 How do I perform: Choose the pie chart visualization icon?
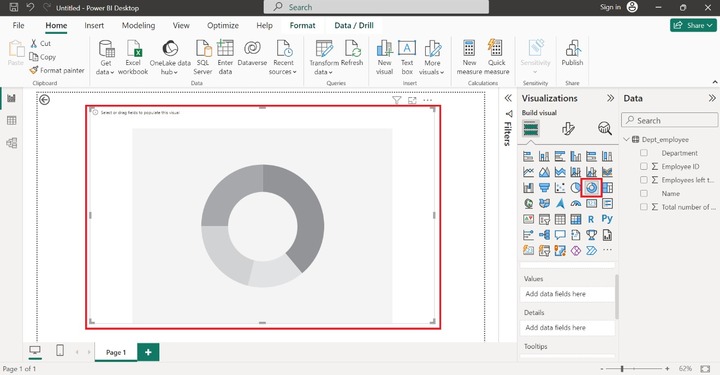pyautogui.click(x=575, y=187)
